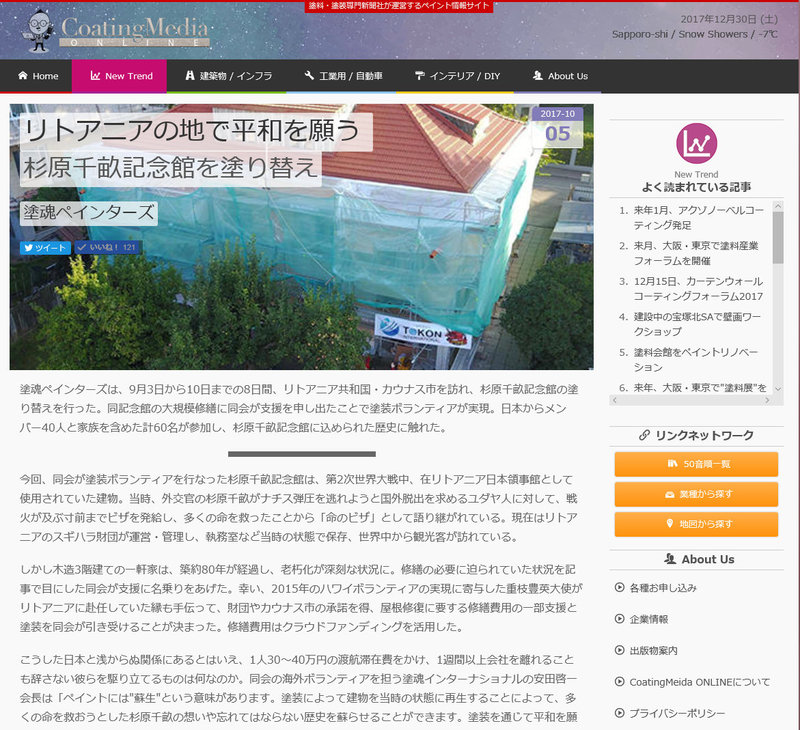Click the 塗魂ペインターズ label on the image
800x730 pixels.
pyautogui.click(x=89, y=213)
